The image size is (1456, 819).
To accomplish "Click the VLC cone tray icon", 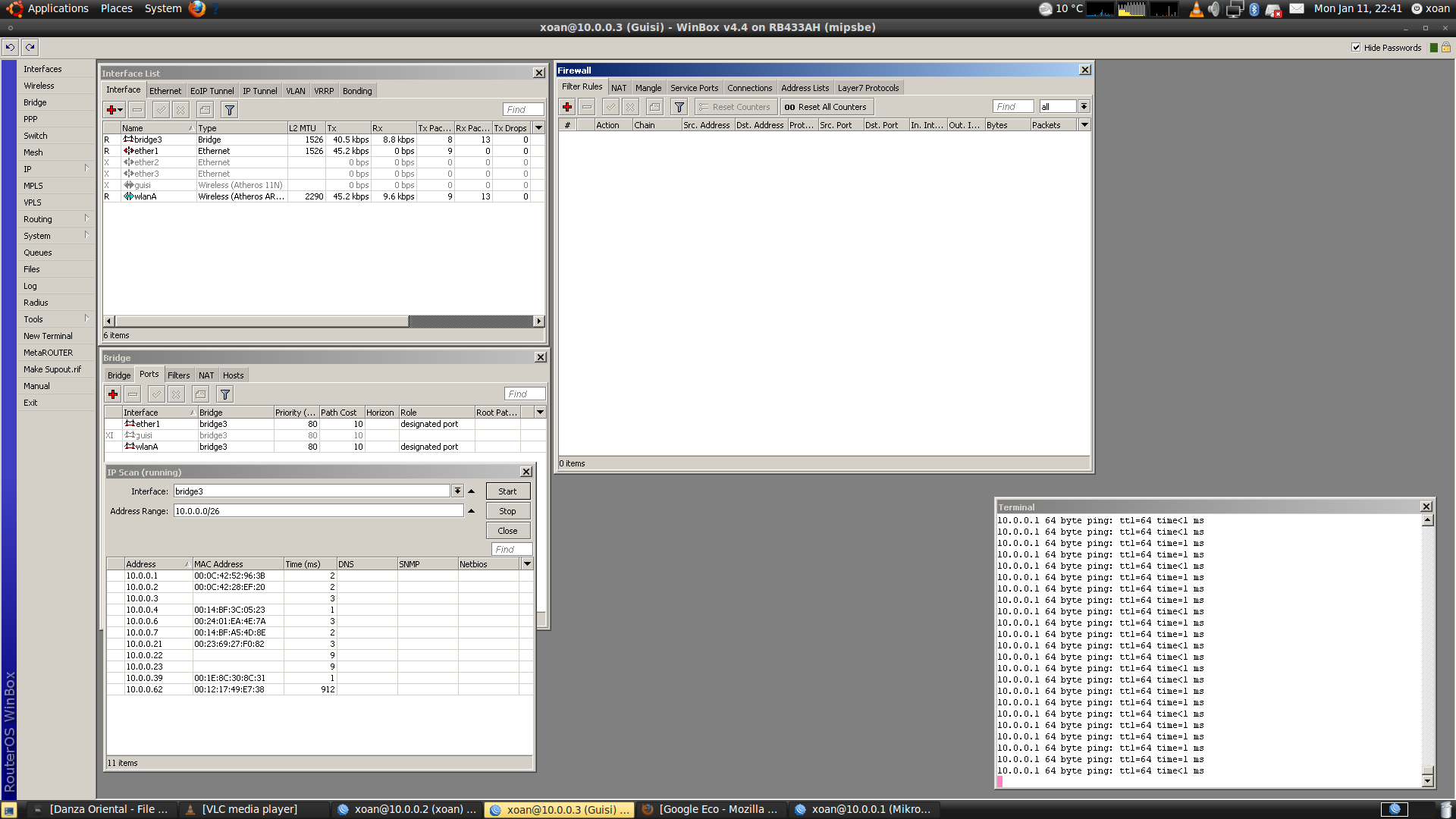I will tap(1196, 9).
